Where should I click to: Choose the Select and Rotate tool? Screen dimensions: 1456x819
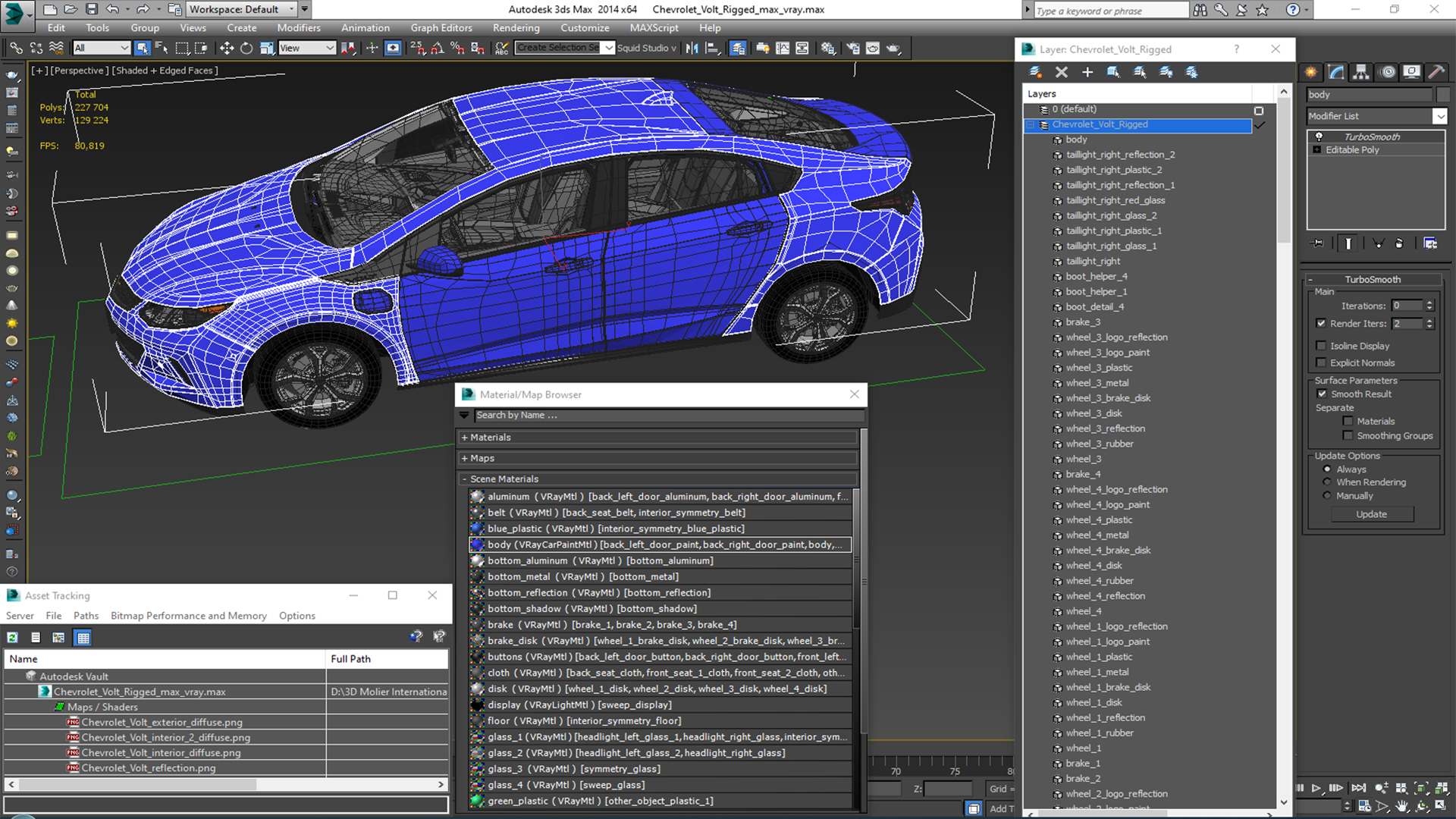click(246, 48)
